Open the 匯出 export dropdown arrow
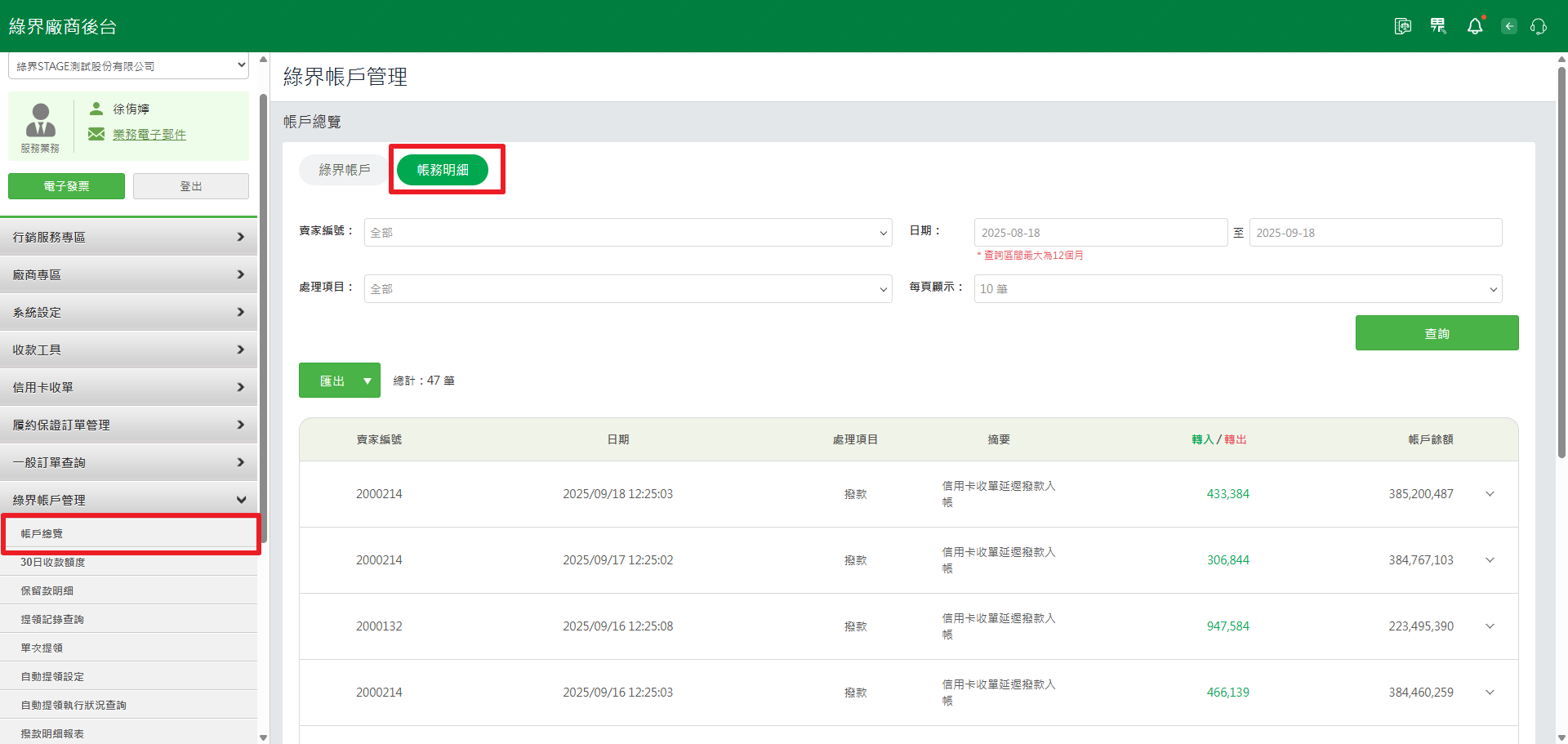 (x=367, y=381)
